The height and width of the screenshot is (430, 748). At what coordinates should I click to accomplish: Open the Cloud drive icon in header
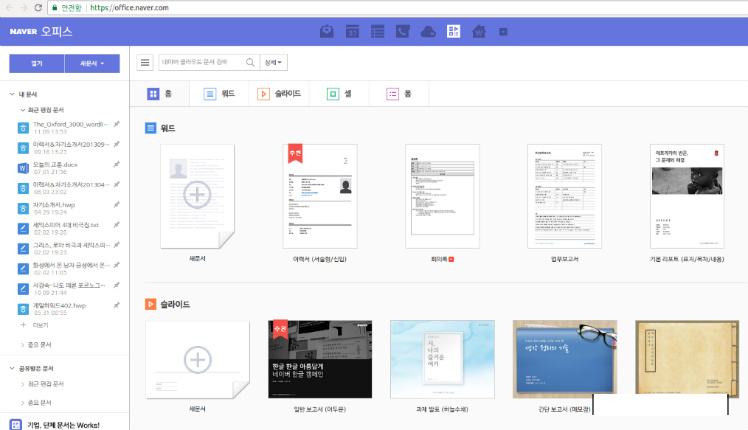tap(428, 31)
